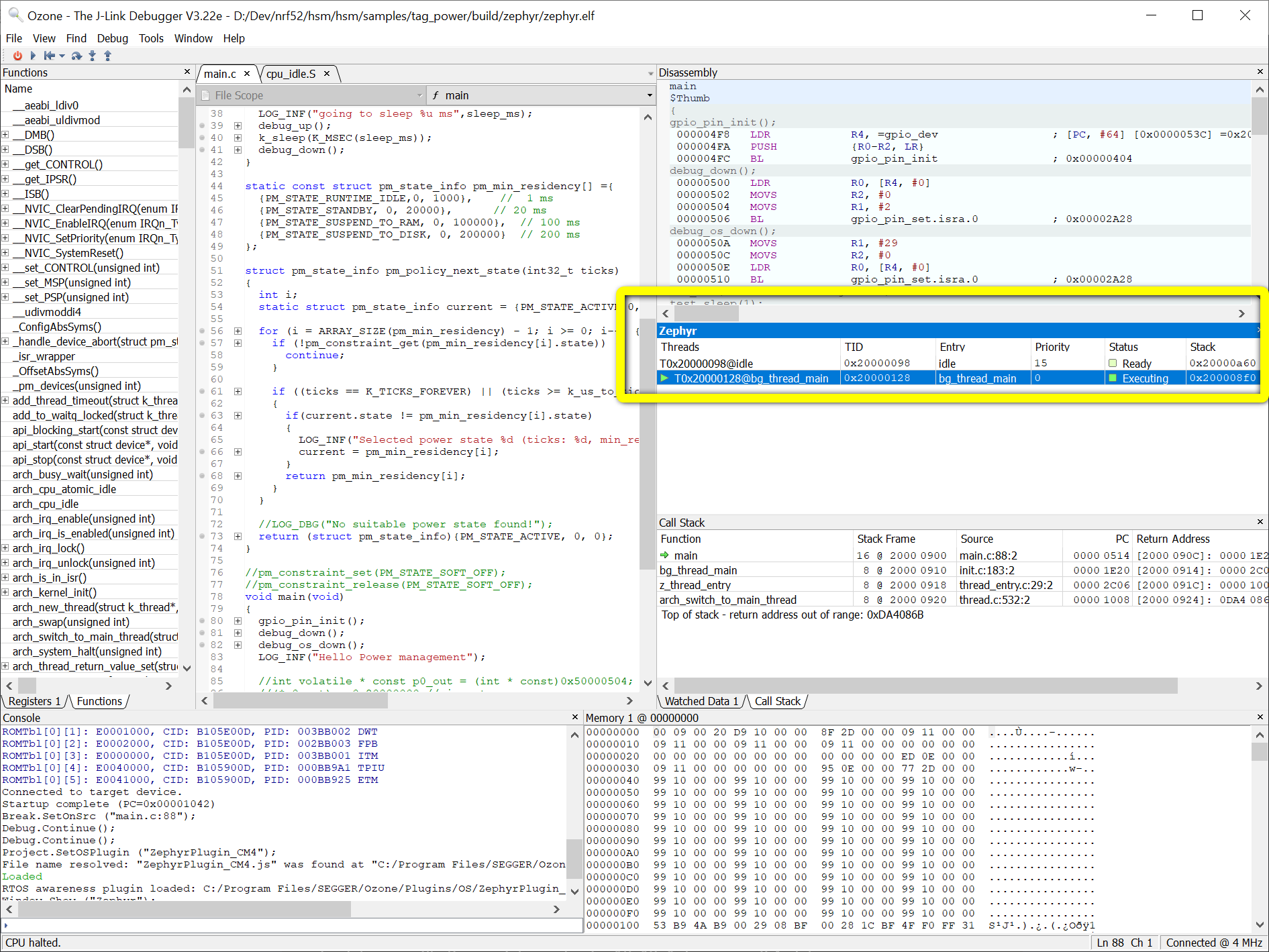Click the red power disconnect debug icon
Screen dimensions: 1269x952
click(17, 56)
